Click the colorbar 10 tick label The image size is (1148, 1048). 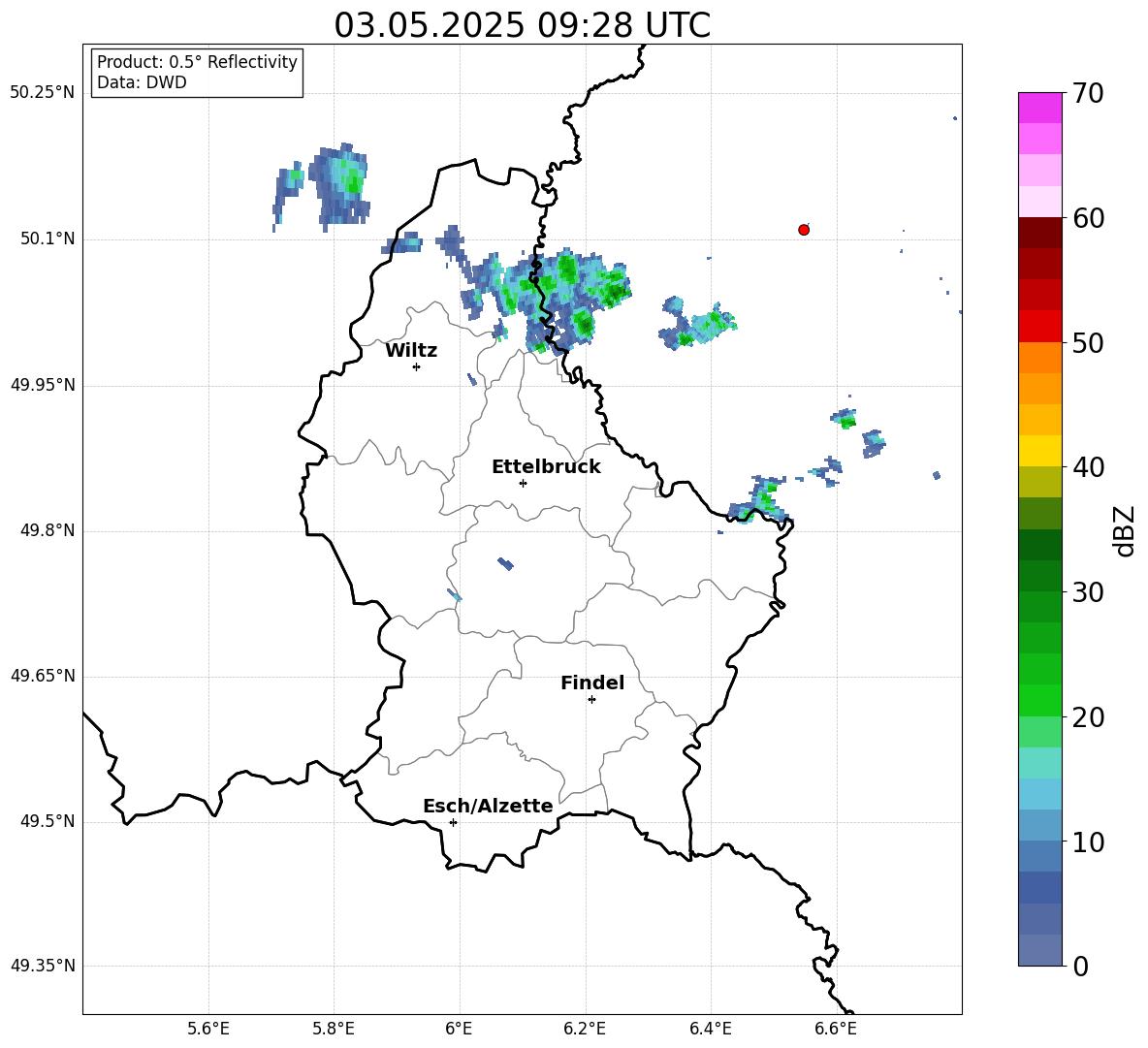(x=1088, y=842)
